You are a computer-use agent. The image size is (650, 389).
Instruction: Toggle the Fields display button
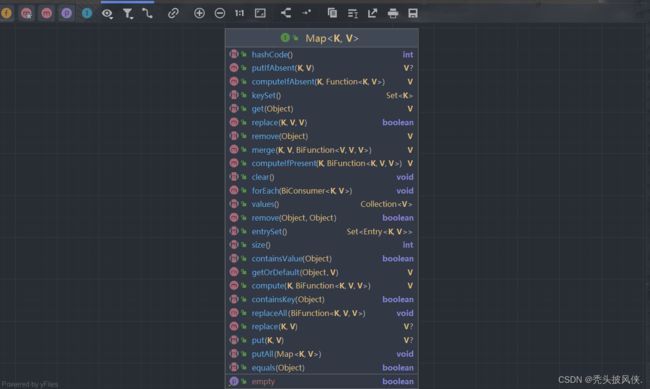[x=6, y=13]
